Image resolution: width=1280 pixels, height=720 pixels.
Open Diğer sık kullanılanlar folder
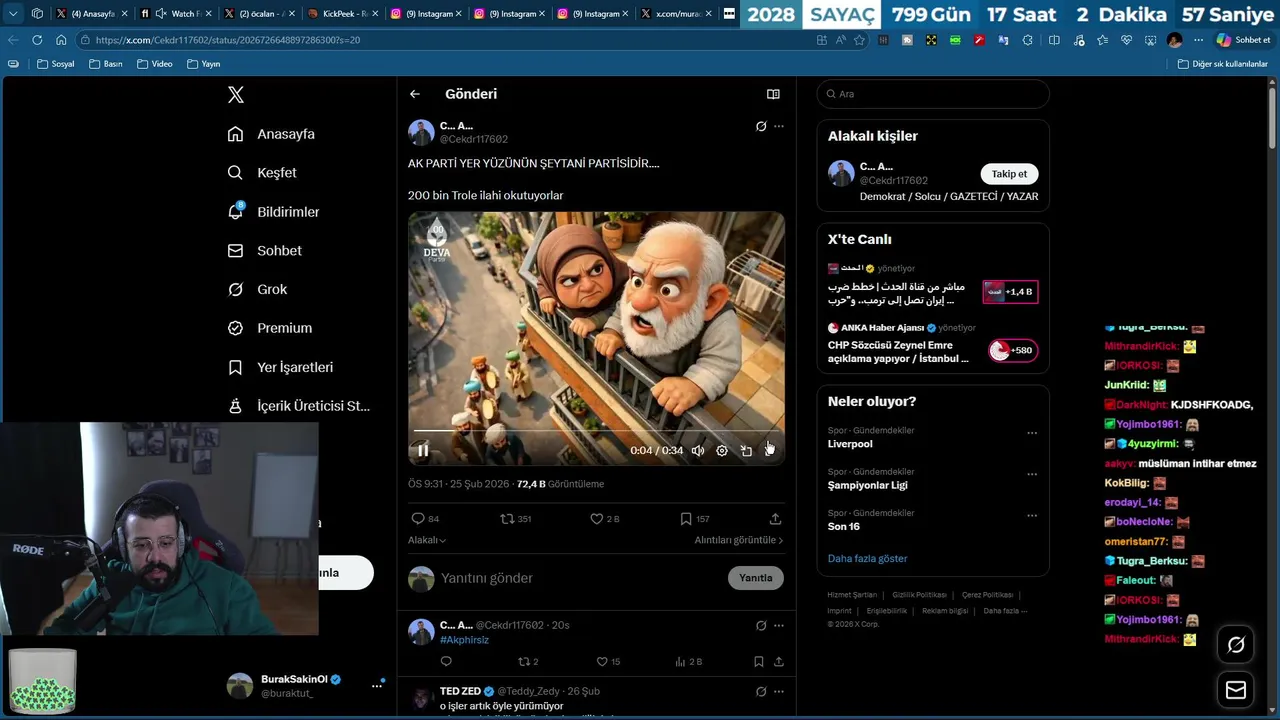[x=1222, y=64]
